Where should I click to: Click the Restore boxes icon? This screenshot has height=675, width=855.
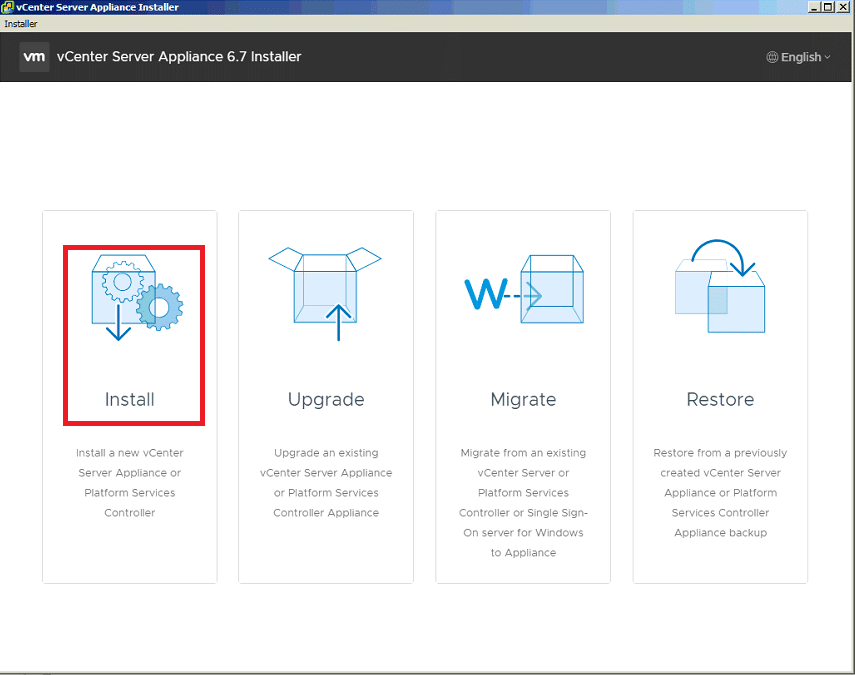[720, 286]
